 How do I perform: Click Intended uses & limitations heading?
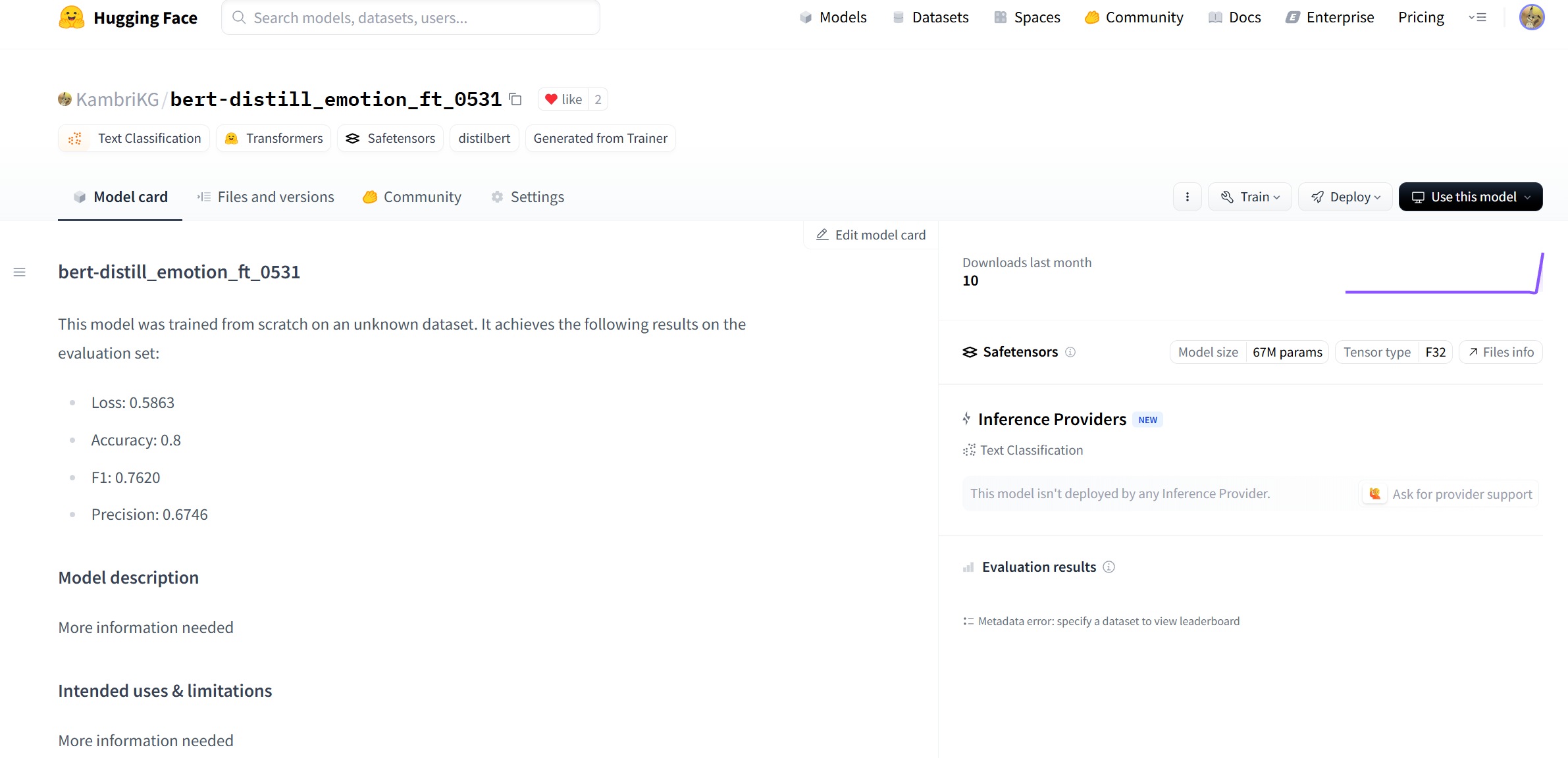click(165, 691)
